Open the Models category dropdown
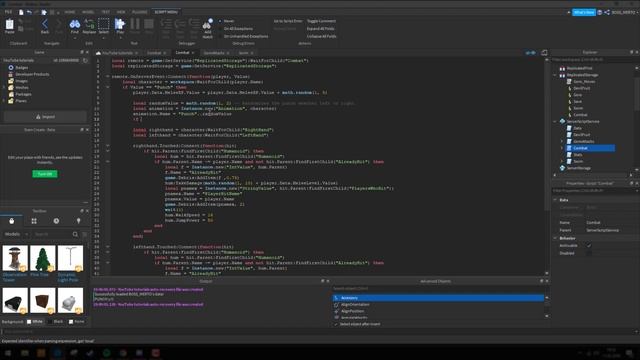This screenshot has width=640, height=360. [16, 234]
